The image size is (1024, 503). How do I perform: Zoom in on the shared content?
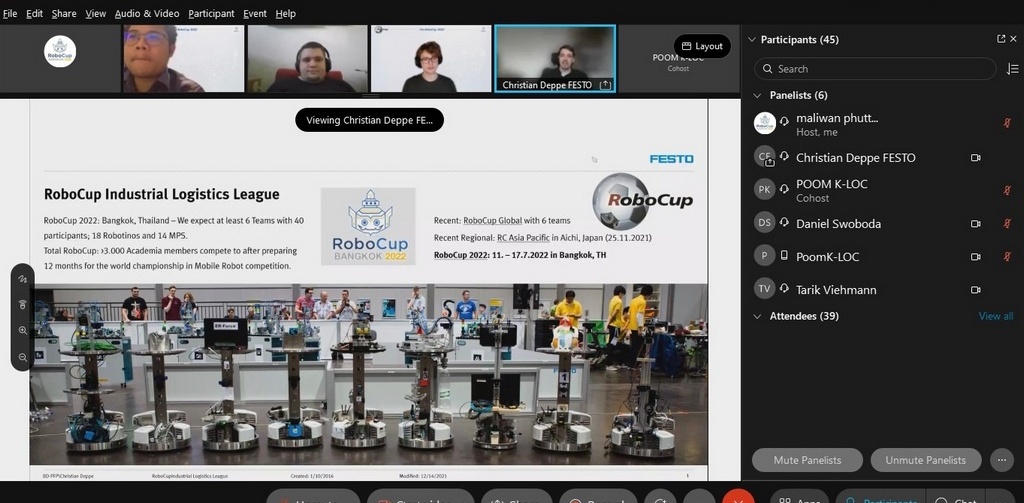(x=23, y=331)
